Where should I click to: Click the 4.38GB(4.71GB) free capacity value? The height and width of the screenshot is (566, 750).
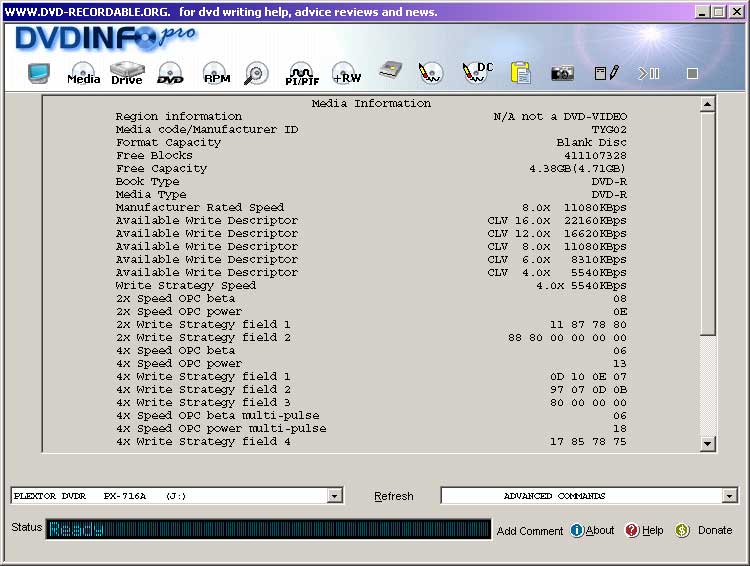click(577, 168)
